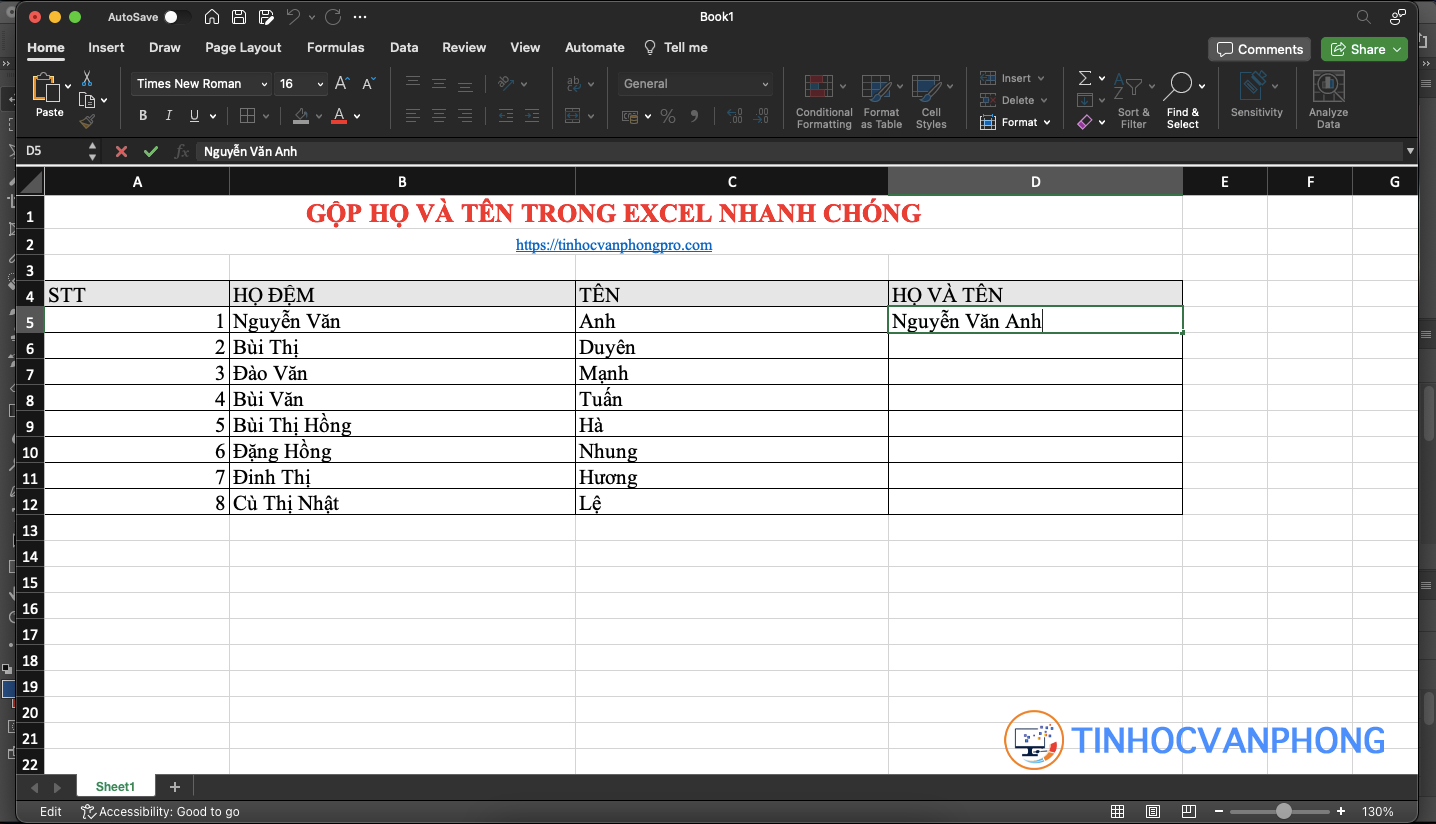Image resolution: width=1436 pixels, height=824 pixels.
Task: Click Format as Table icon
Action: pos(876,88)
